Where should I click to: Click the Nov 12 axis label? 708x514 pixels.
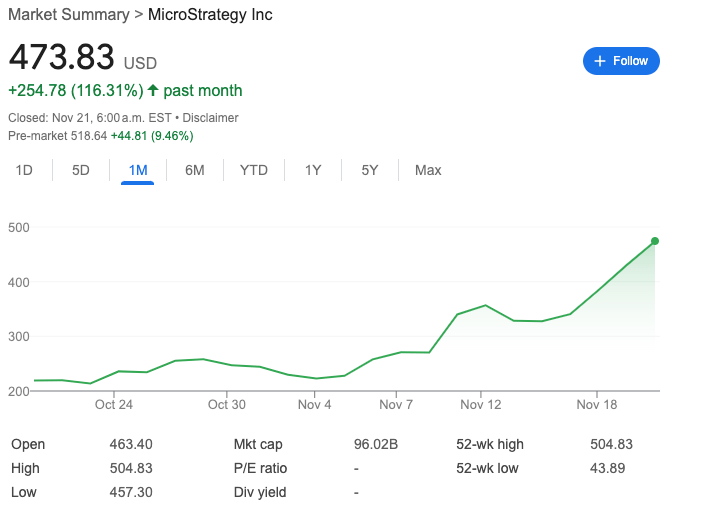tap(481, 404)
